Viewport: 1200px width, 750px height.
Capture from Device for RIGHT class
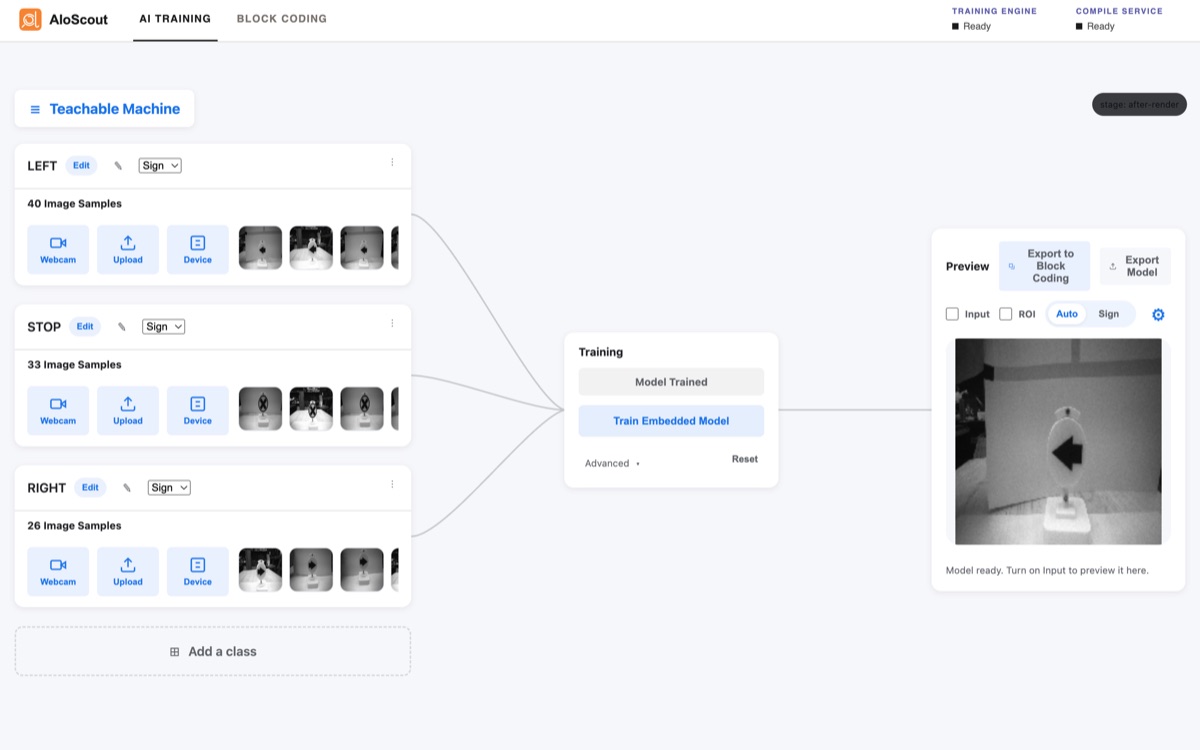pos(198,571)
